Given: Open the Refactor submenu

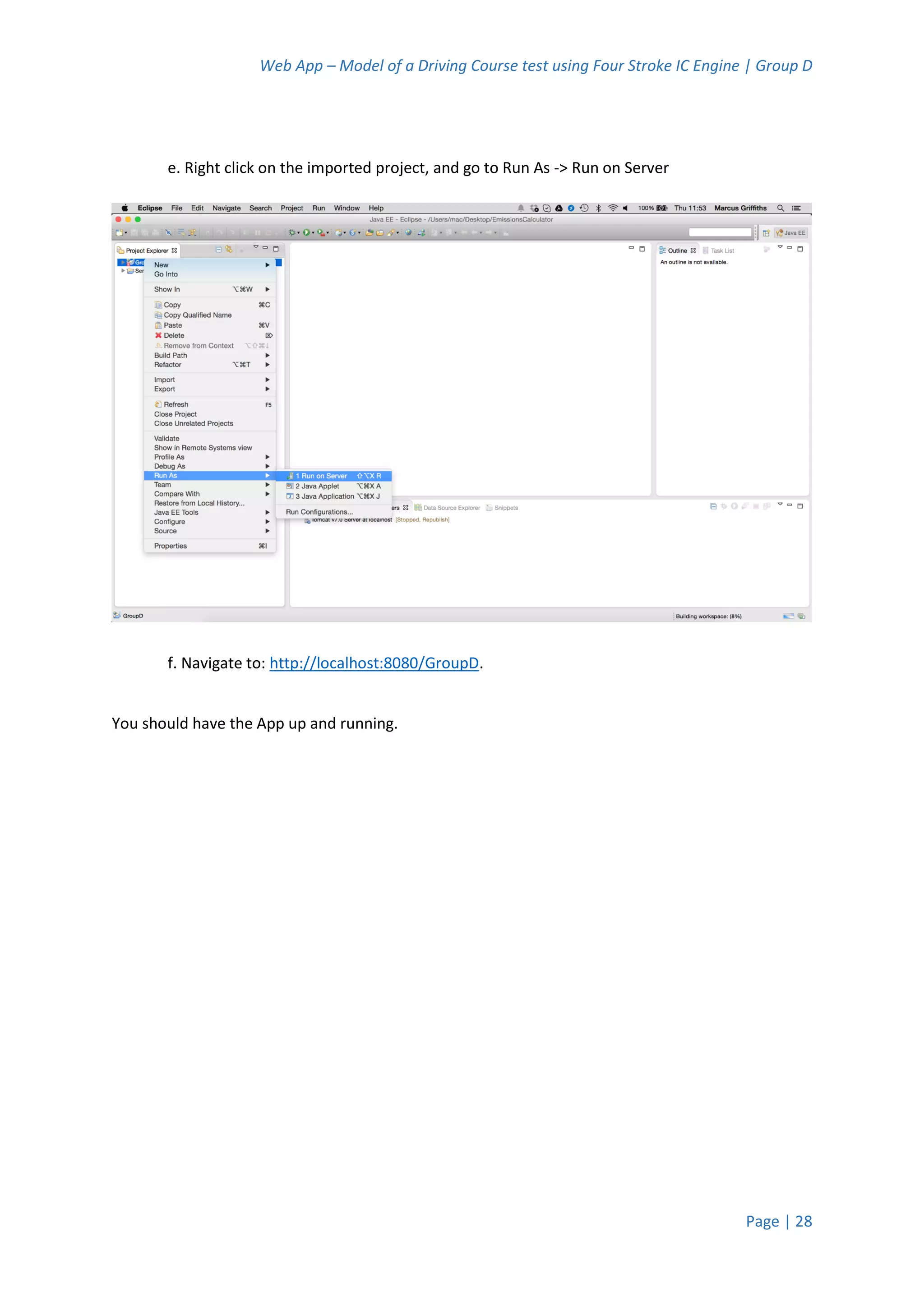Looking at the screenshot, I should click(x=210, y=365).
